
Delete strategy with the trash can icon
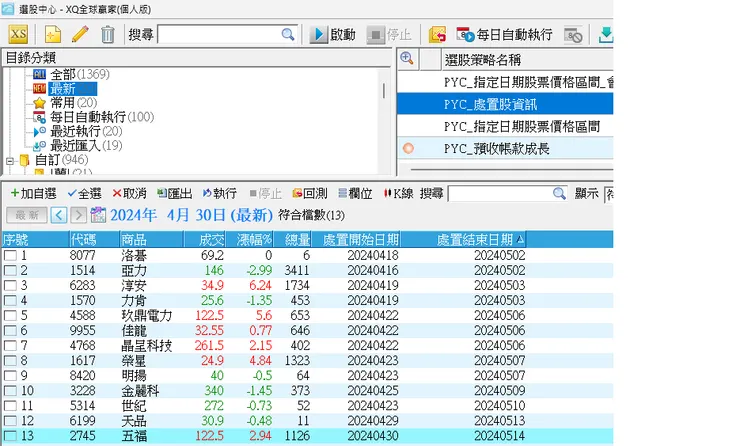click(x=108, y=34)
